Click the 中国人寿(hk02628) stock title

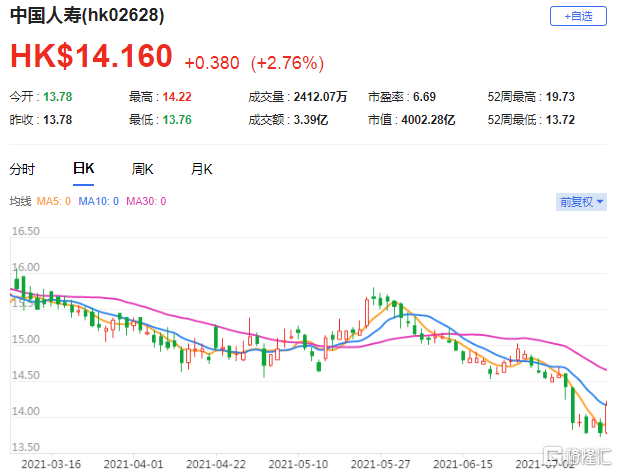tap(88, 17)
